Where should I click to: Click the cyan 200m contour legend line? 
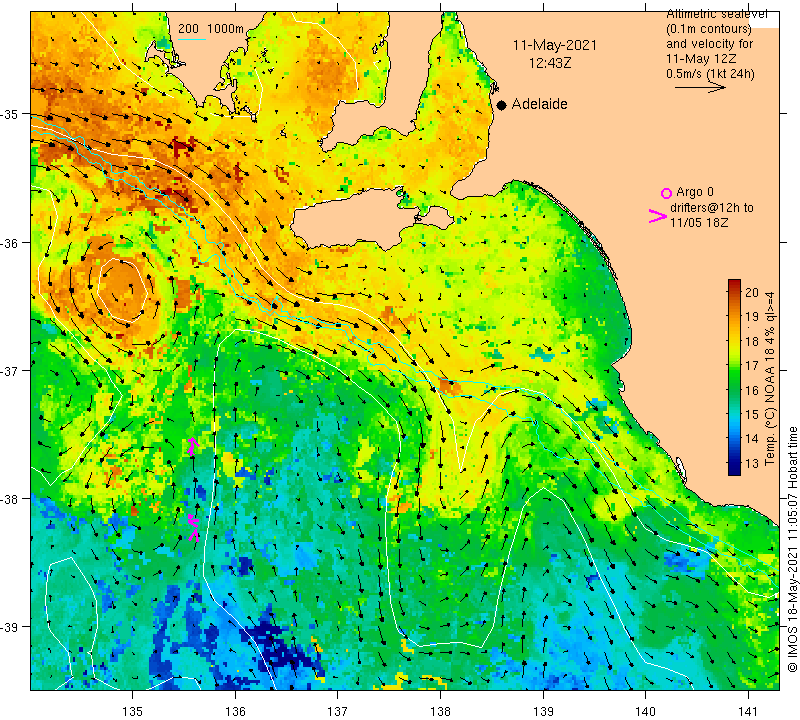tap(191, 39)
